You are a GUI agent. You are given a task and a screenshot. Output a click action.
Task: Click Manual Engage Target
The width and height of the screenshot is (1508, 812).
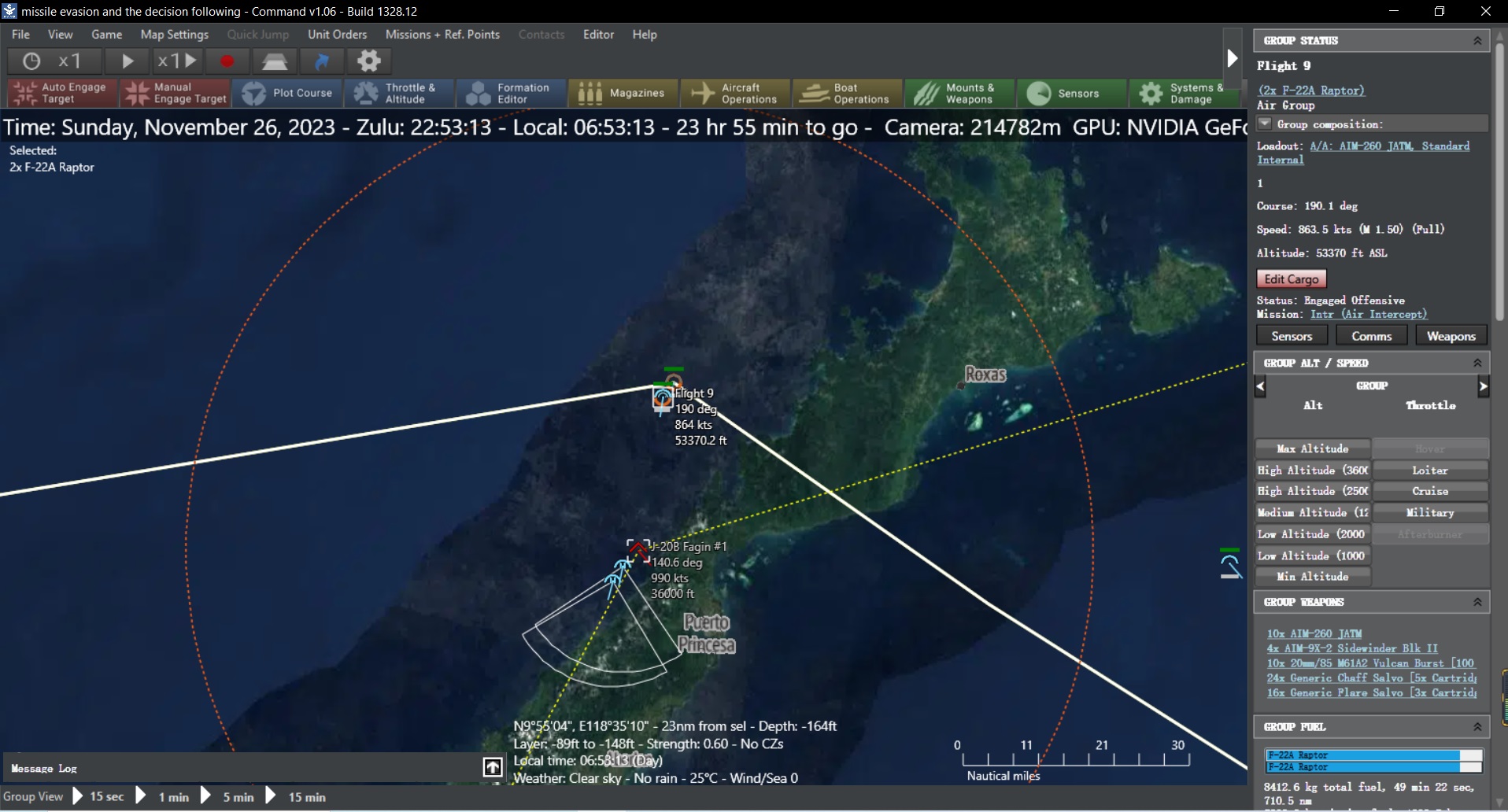[x=175, y=93]
